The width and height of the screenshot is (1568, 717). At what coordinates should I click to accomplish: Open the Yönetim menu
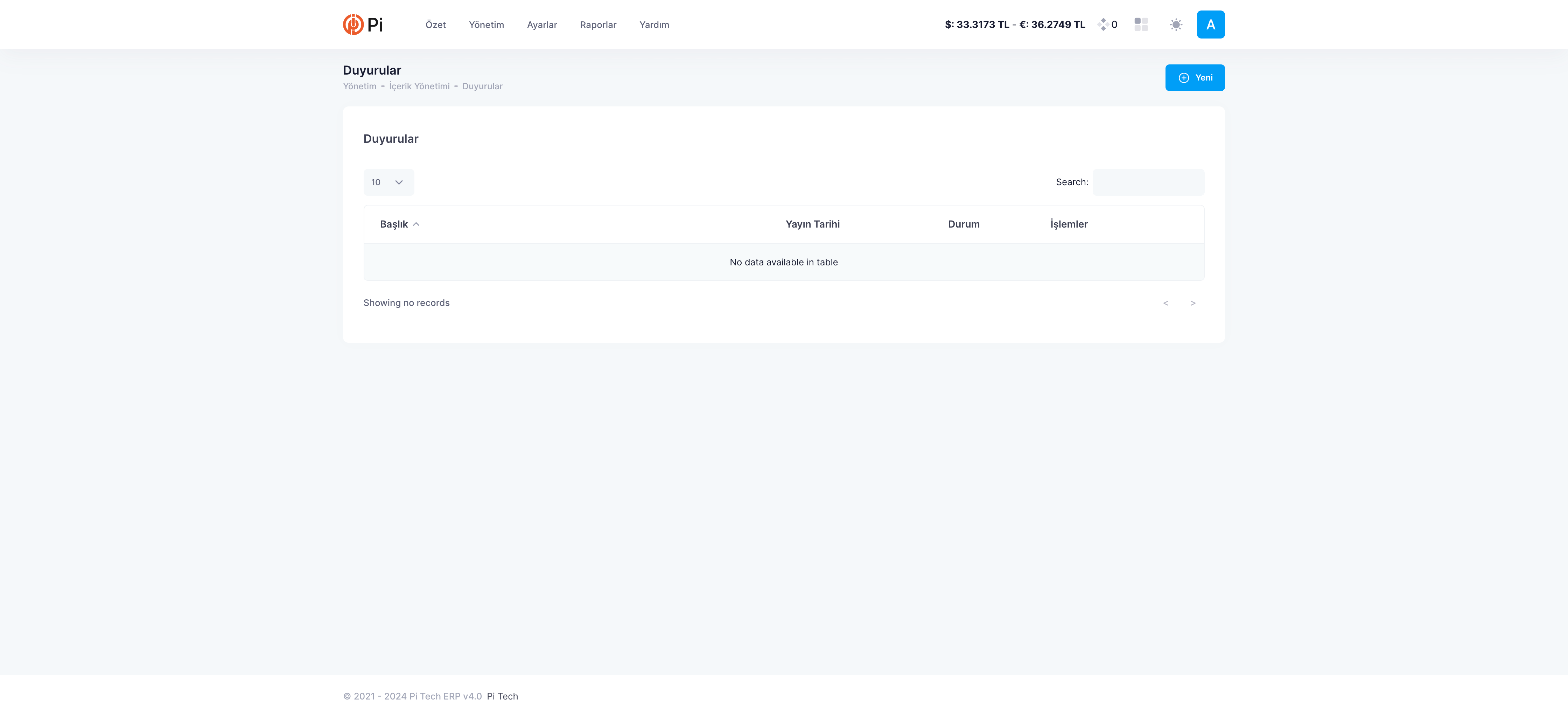point(486,25)
